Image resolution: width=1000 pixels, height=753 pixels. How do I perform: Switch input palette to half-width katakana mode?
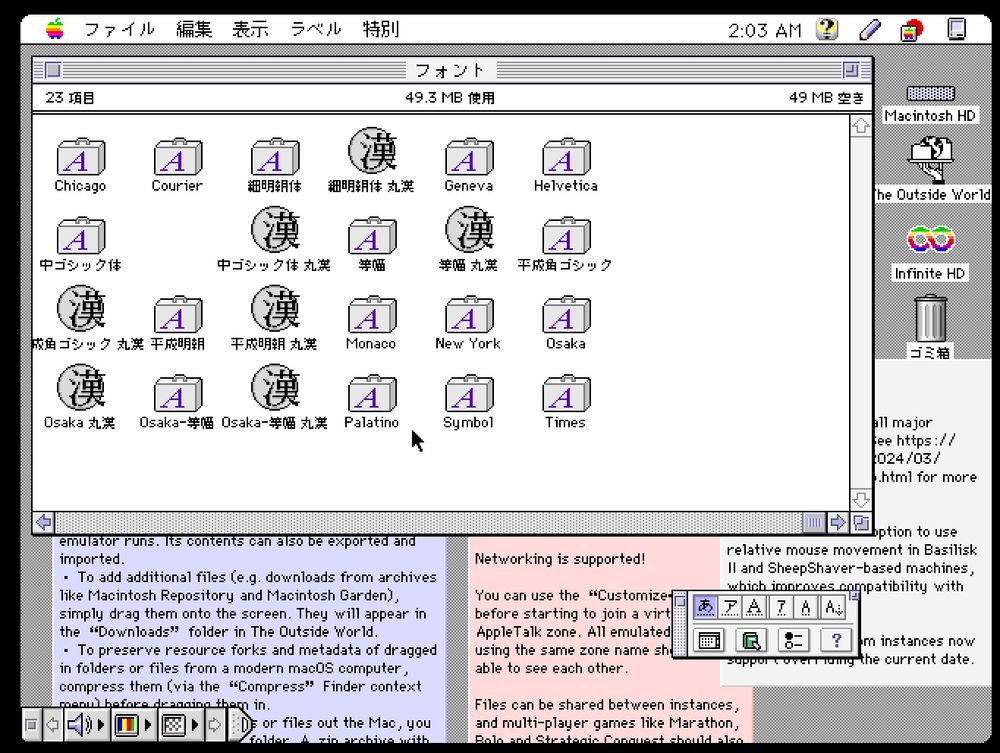[781, 606]
